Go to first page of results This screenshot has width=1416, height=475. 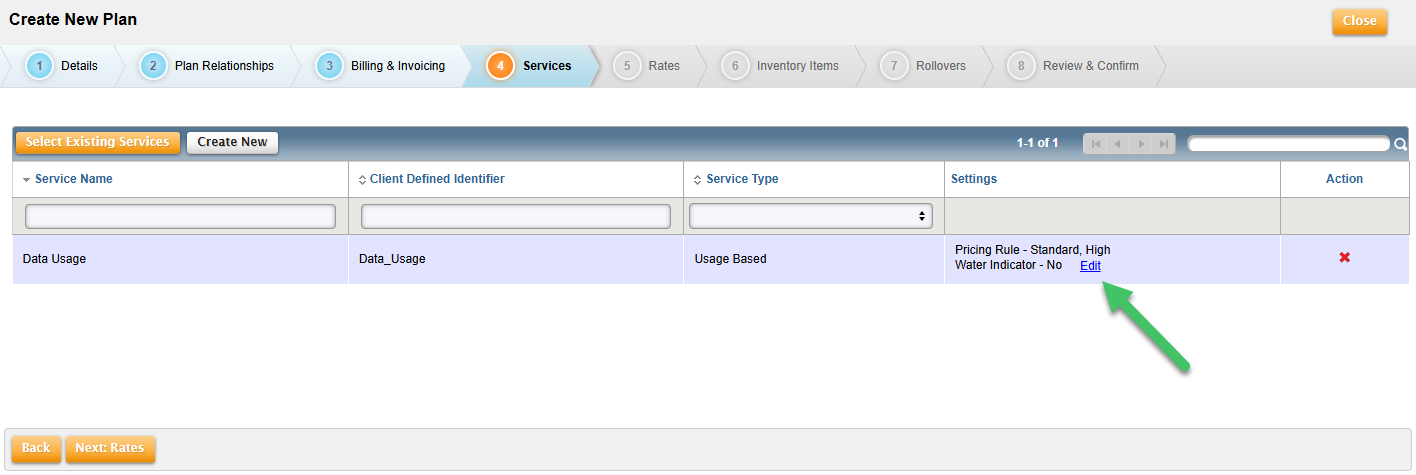pyautogui.click(x=1096, y=144)
